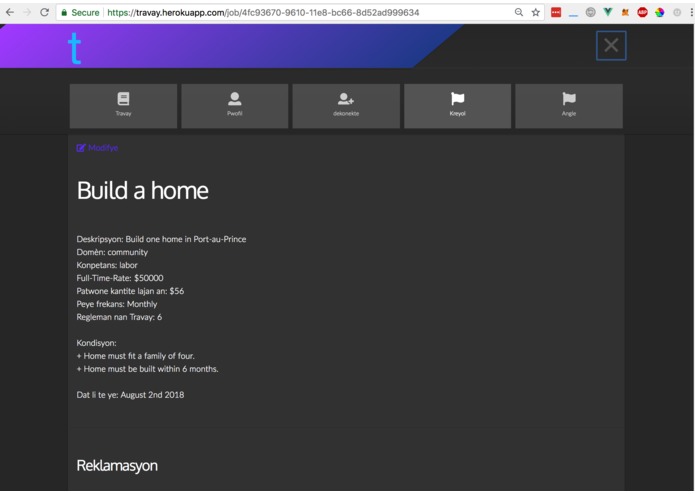Switch language to Angle
695x494 pixels.
[x=569, y=106]
